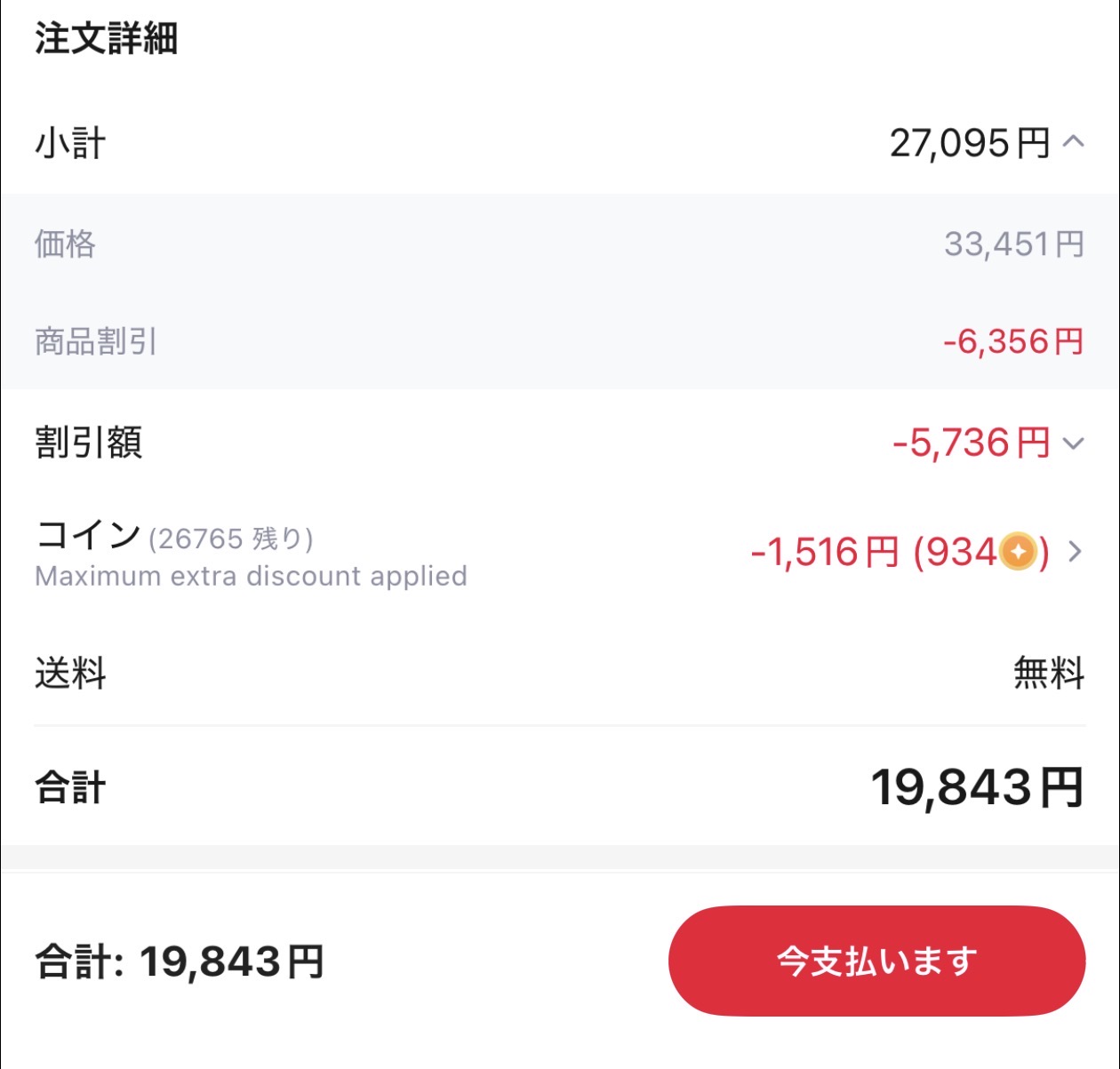The height and width of the screenshot is (1069, 1120).
Task: Collapse the 小計 price breakdown section
Action: (x=1073, y=142)
